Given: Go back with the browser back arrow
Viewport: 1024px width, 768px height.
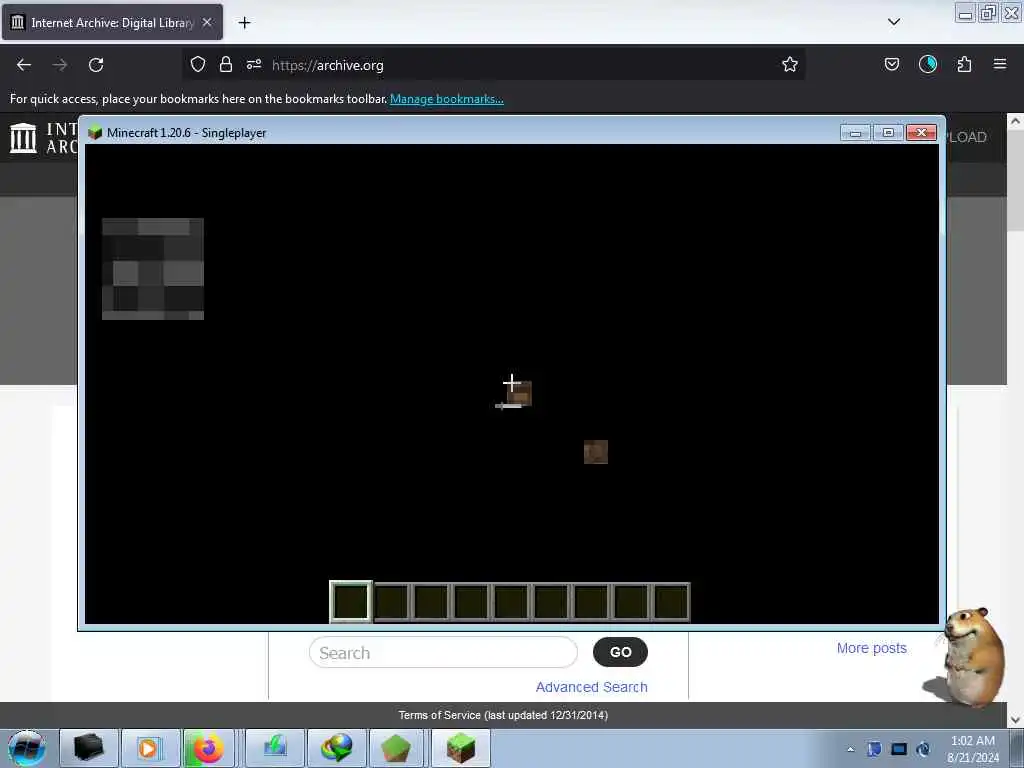Looking at the screenshot, I should tap(24, 65).
